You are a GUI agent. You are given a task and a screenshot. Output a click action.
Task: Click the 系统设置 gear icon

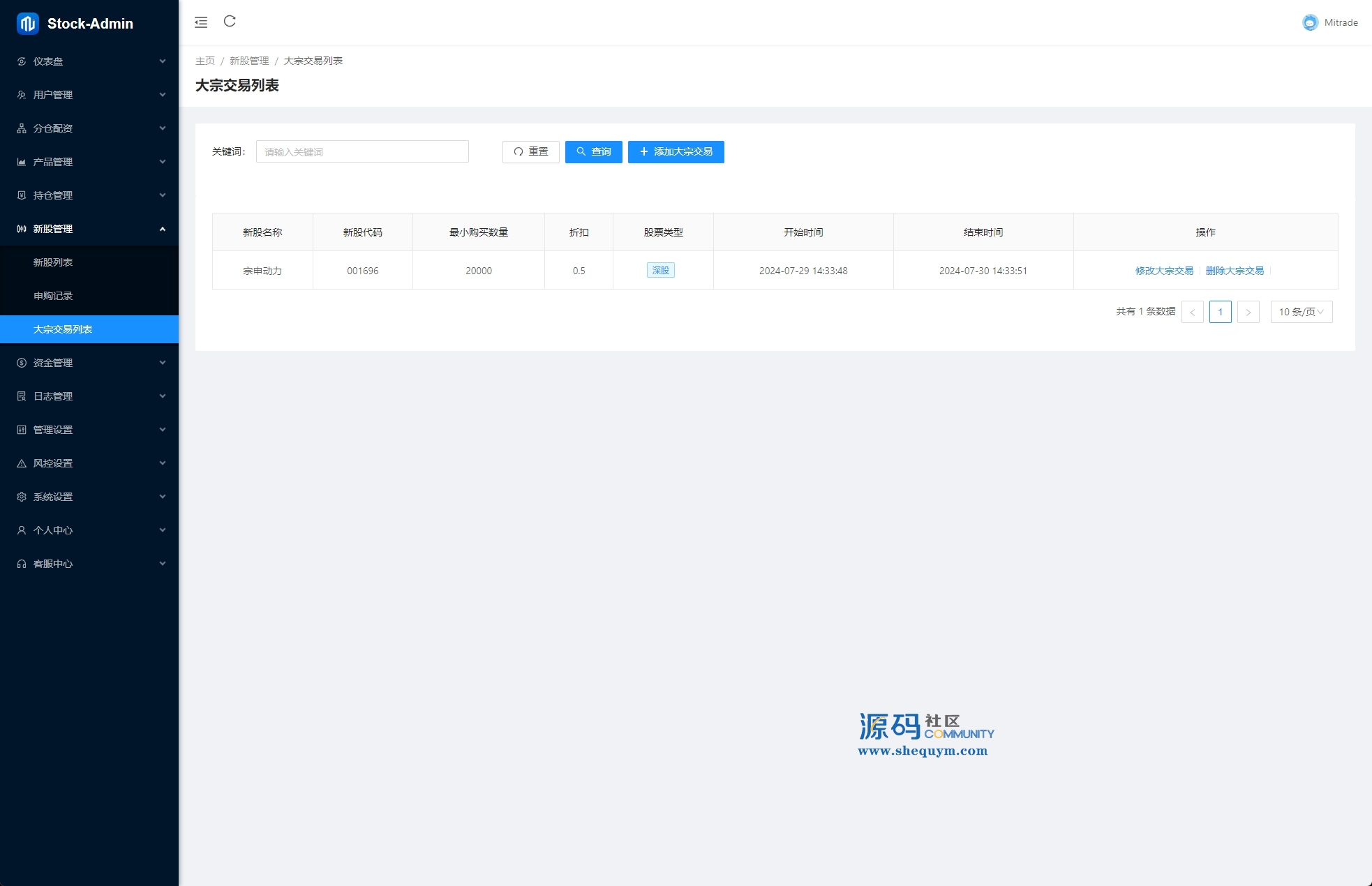tap(22, 497)
